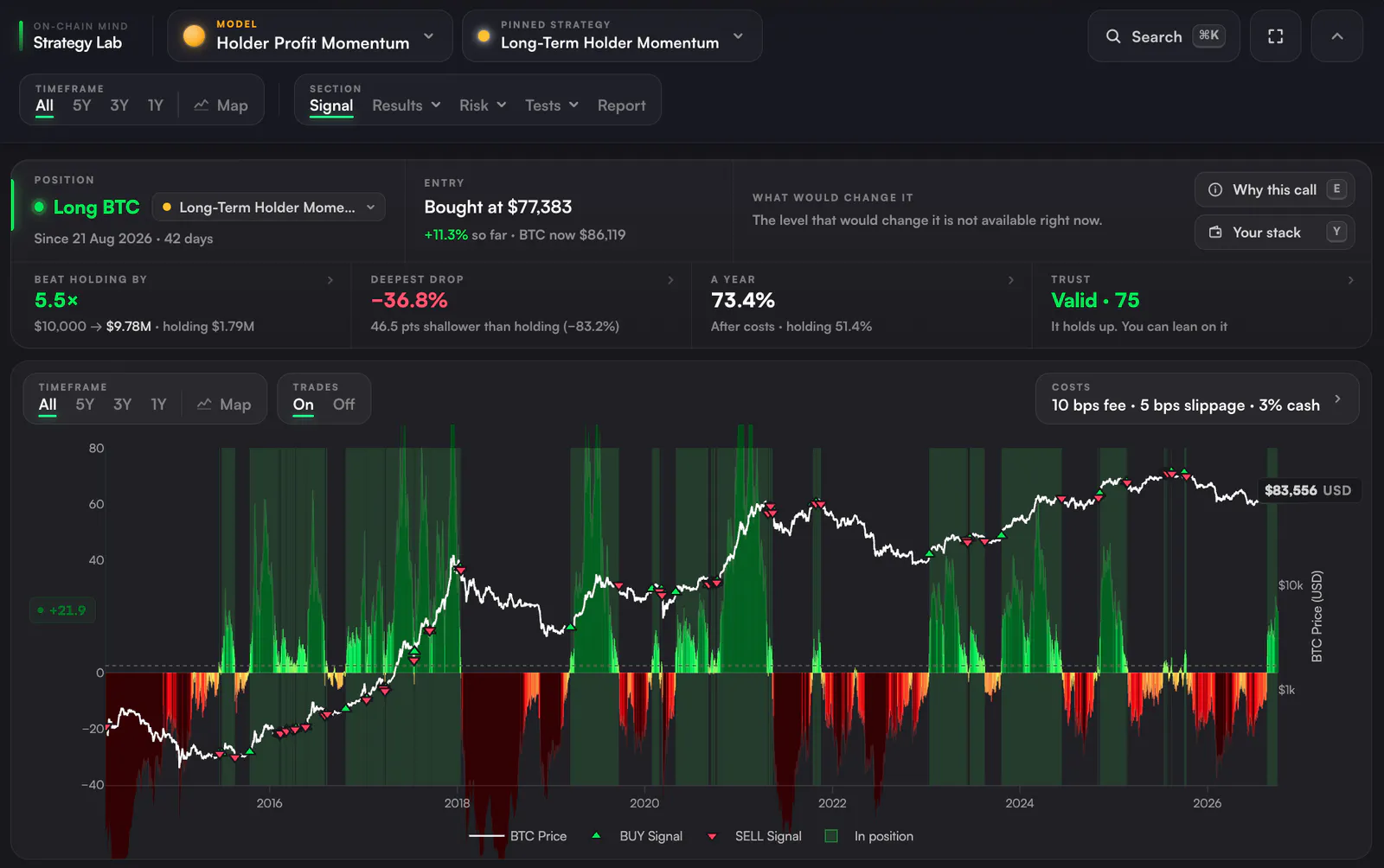Click the Your stack wallet icon
1384x868 pixels.
(x=1215, y=232)
